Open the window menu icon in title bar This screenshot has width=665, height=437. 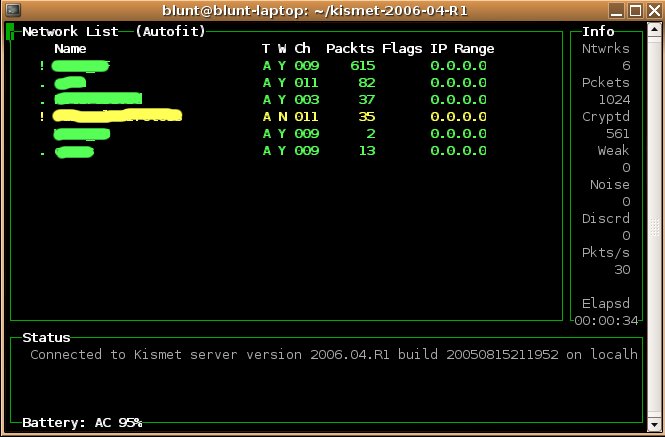(x=11, y=10)
